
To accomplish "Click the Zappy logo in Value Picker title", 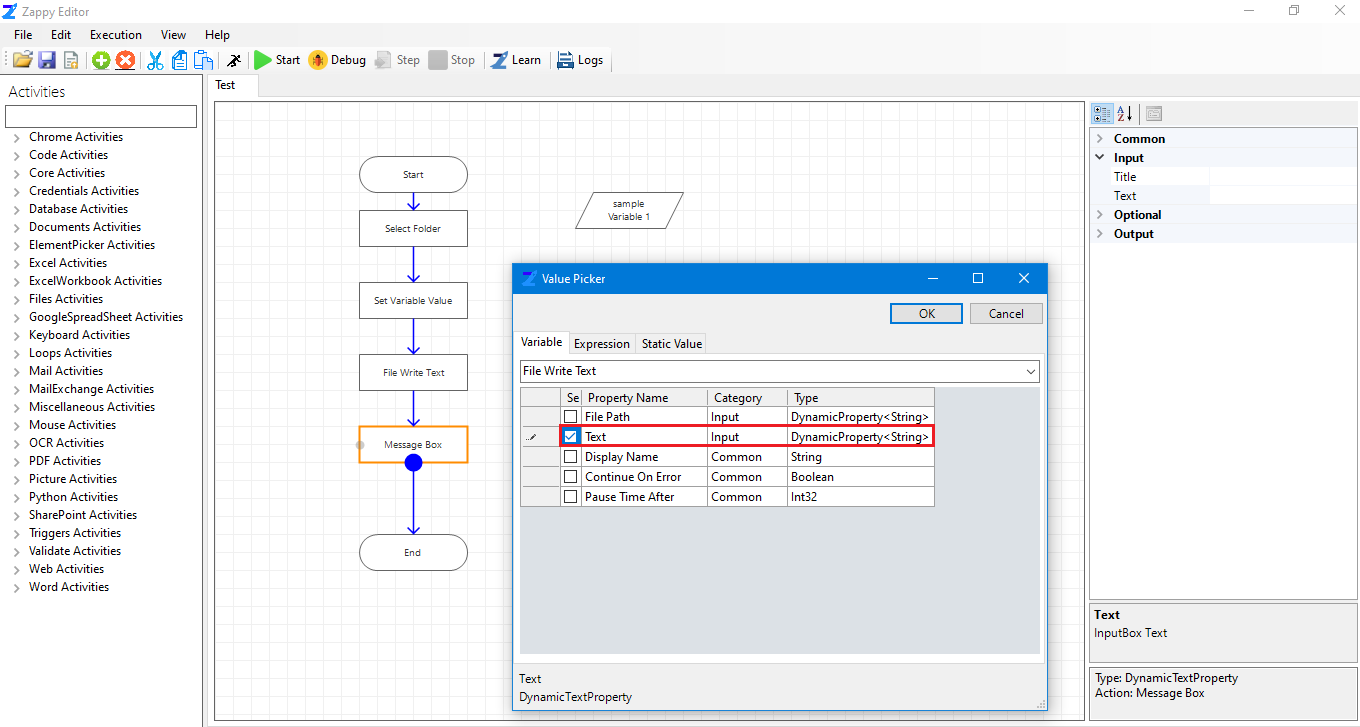I will coord(528,278).
